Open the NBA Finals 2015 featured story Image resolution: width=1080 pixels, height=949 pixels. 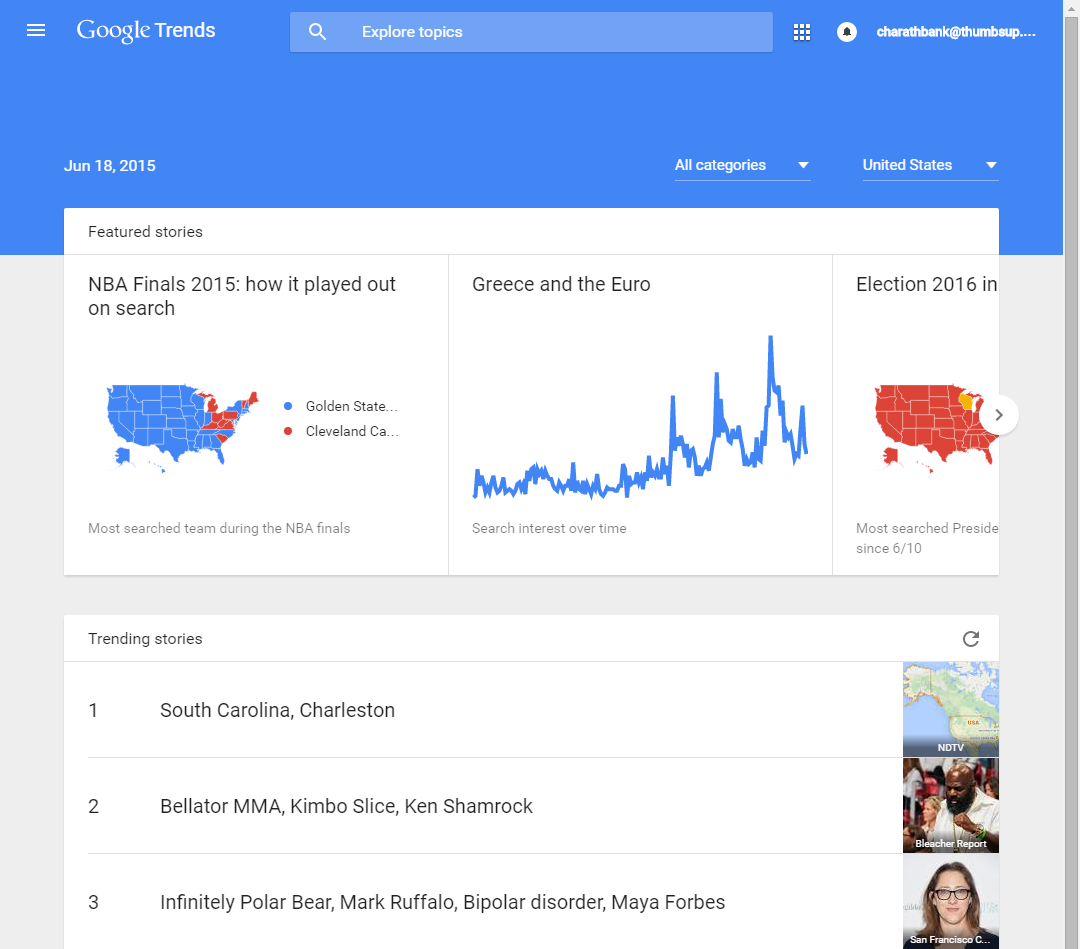tap(242, 296)
